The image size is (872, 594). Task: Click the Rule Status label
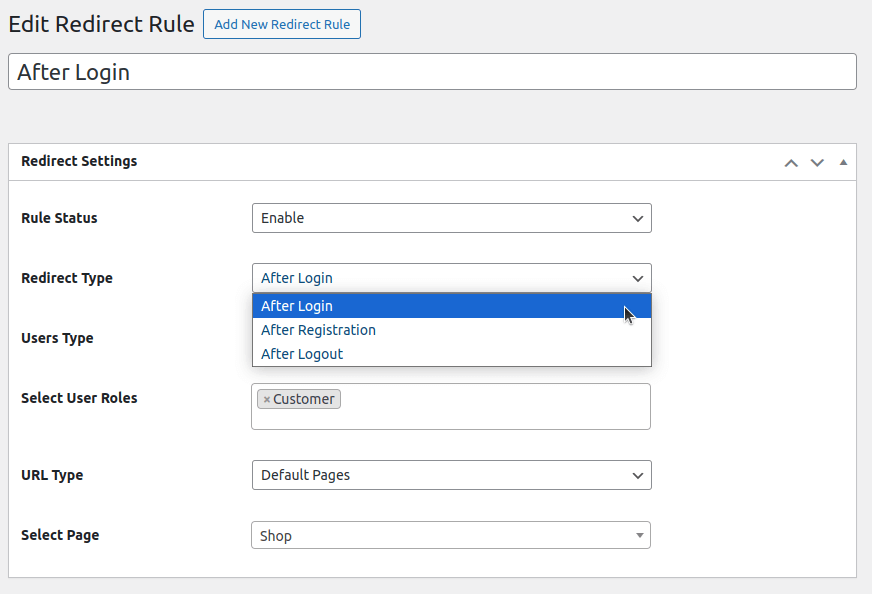(59, 218)
